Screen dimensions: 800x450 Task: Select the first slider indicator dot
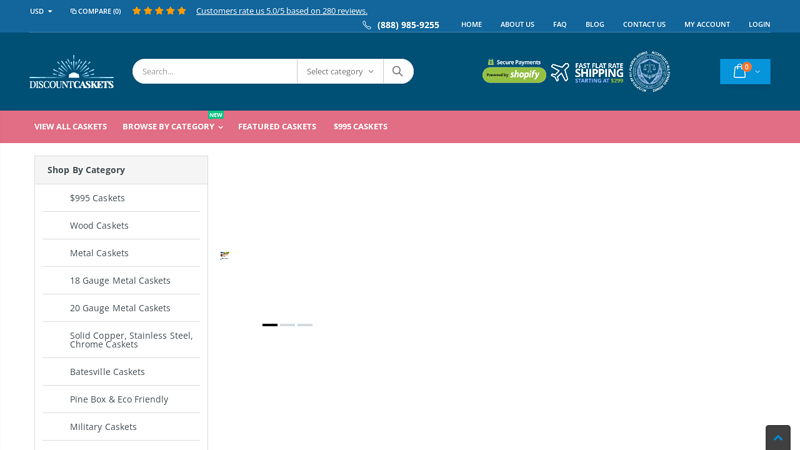[270, 325]
